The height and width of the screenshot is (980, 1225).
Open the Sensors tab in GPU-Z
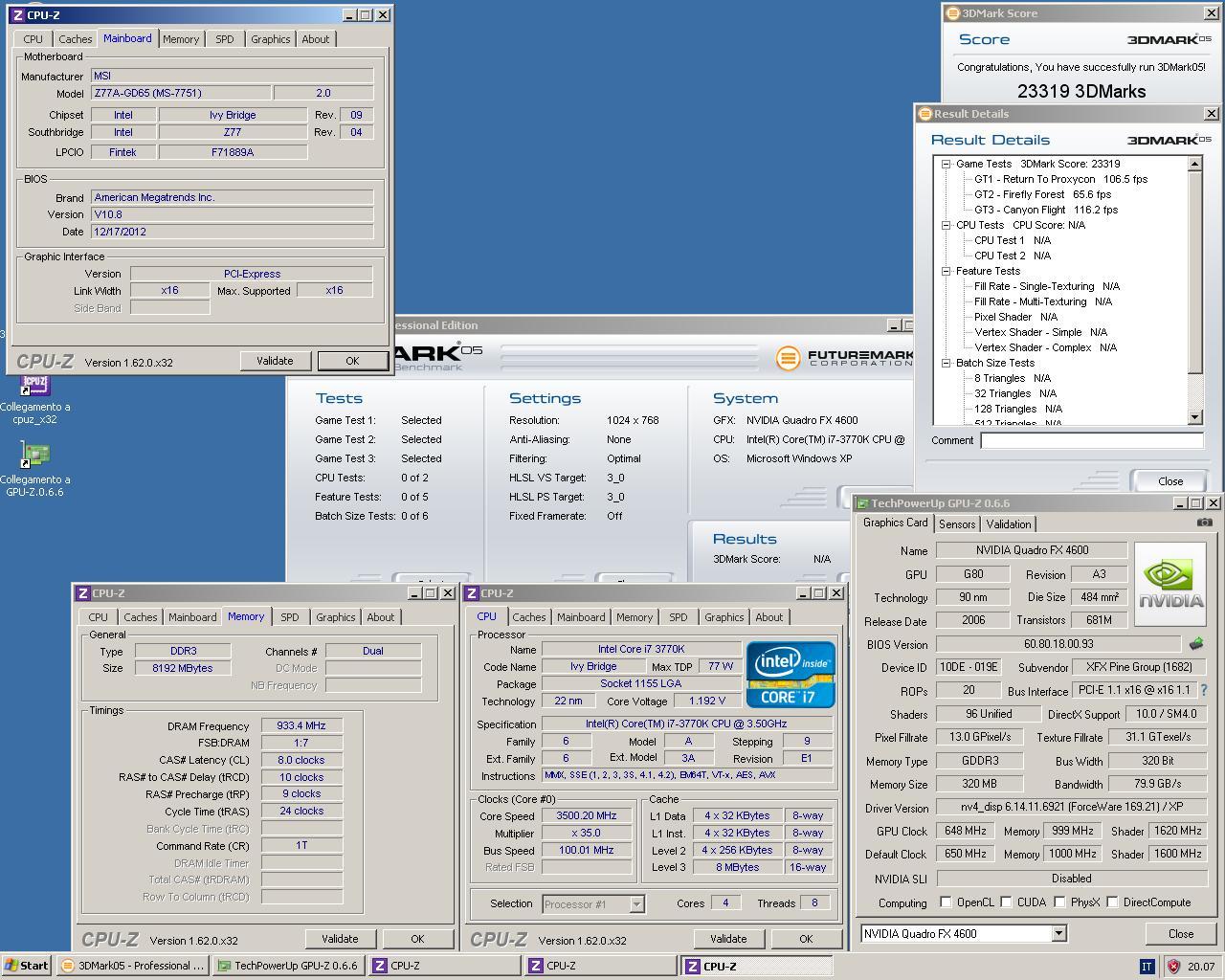pyautogui.click(x=957, y=524)
